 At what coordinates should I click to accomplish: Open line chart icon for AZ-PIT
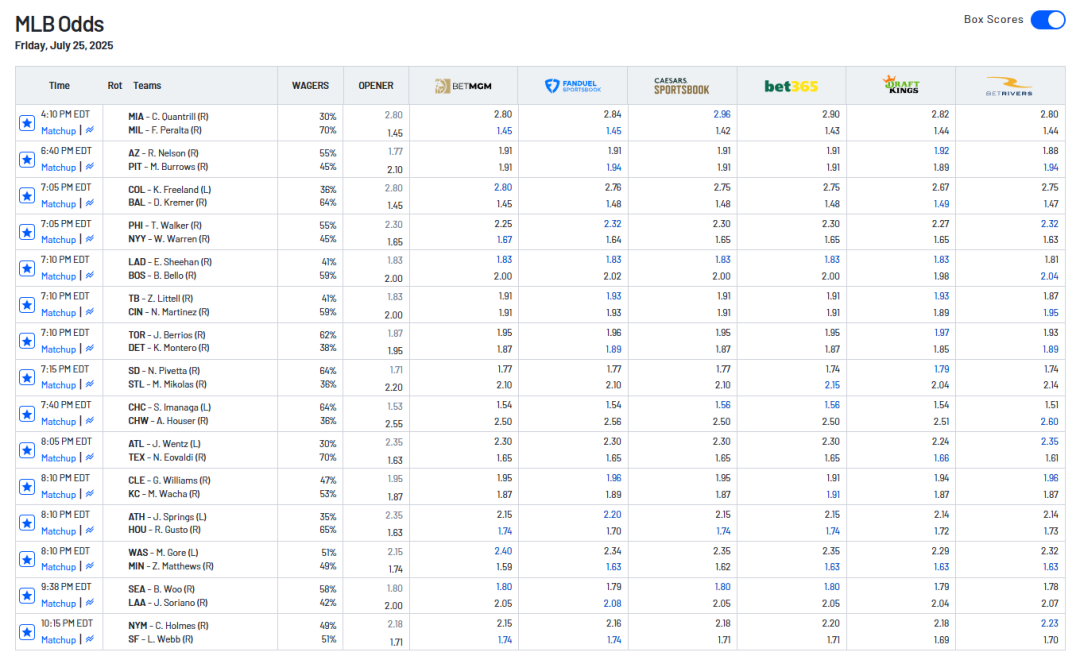tap(90, 167)
